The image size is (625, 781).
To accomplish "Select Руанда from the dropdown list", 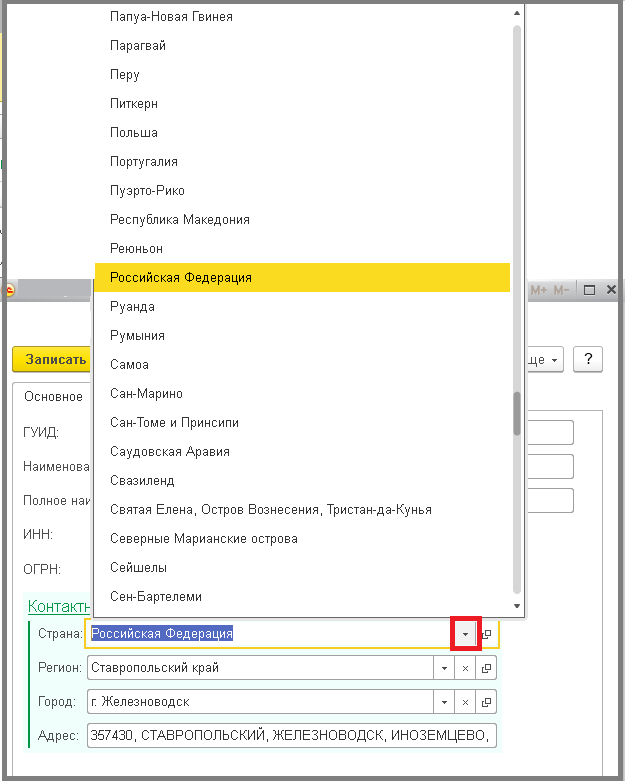I will tap(302, 306).
